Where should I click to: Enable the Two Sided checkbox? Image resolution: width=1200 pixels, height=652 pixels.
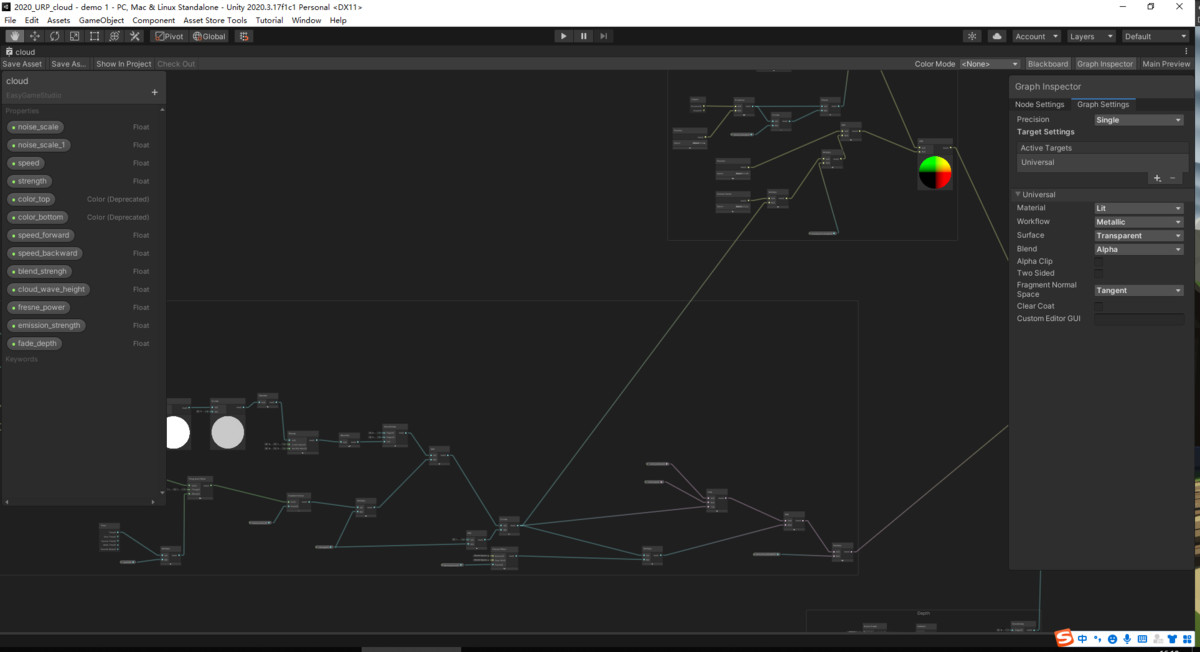(x=1099, y=273)
